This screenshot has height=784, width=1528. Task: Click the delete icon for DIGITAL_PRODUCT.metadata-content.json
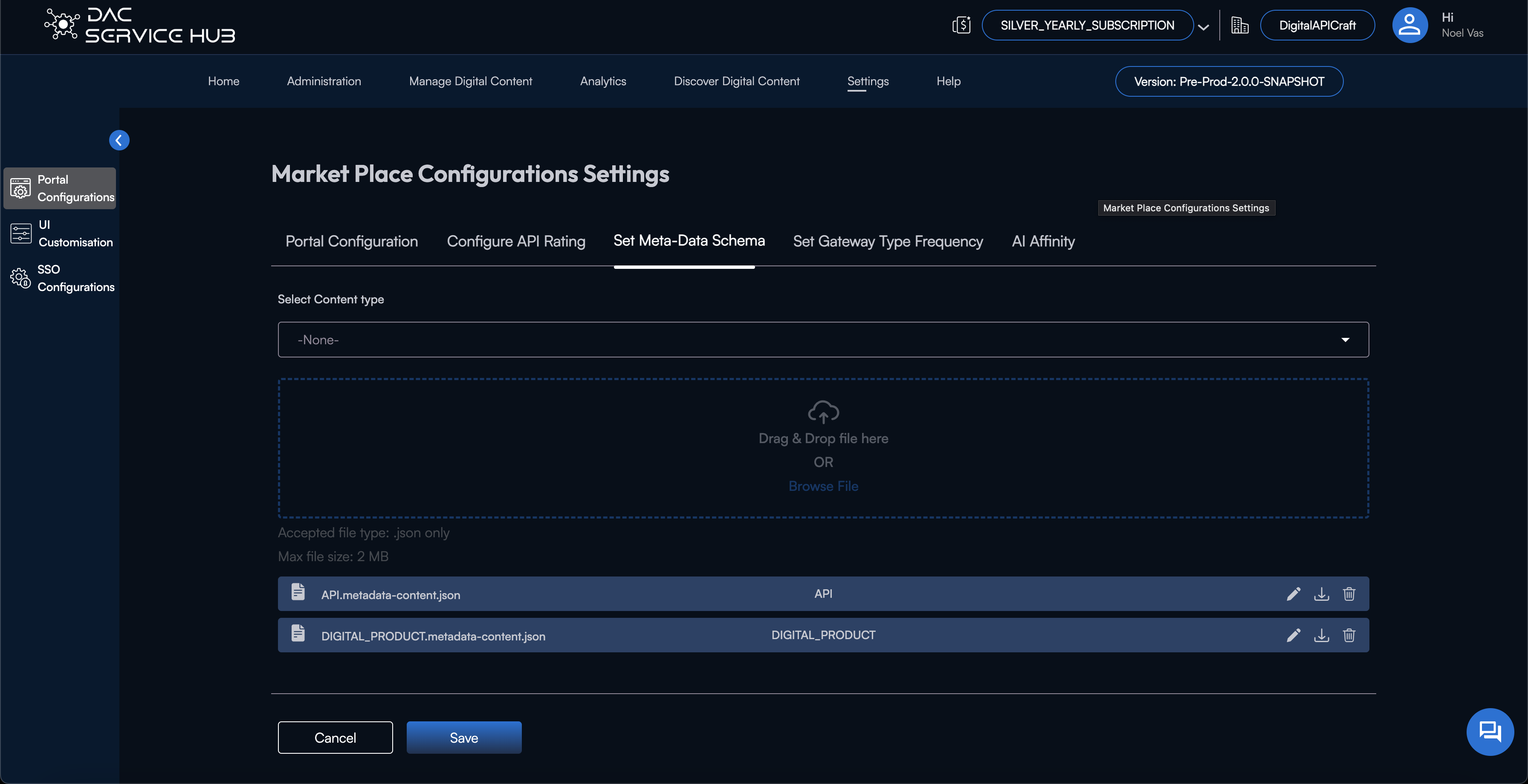[x=1349, y=634]
